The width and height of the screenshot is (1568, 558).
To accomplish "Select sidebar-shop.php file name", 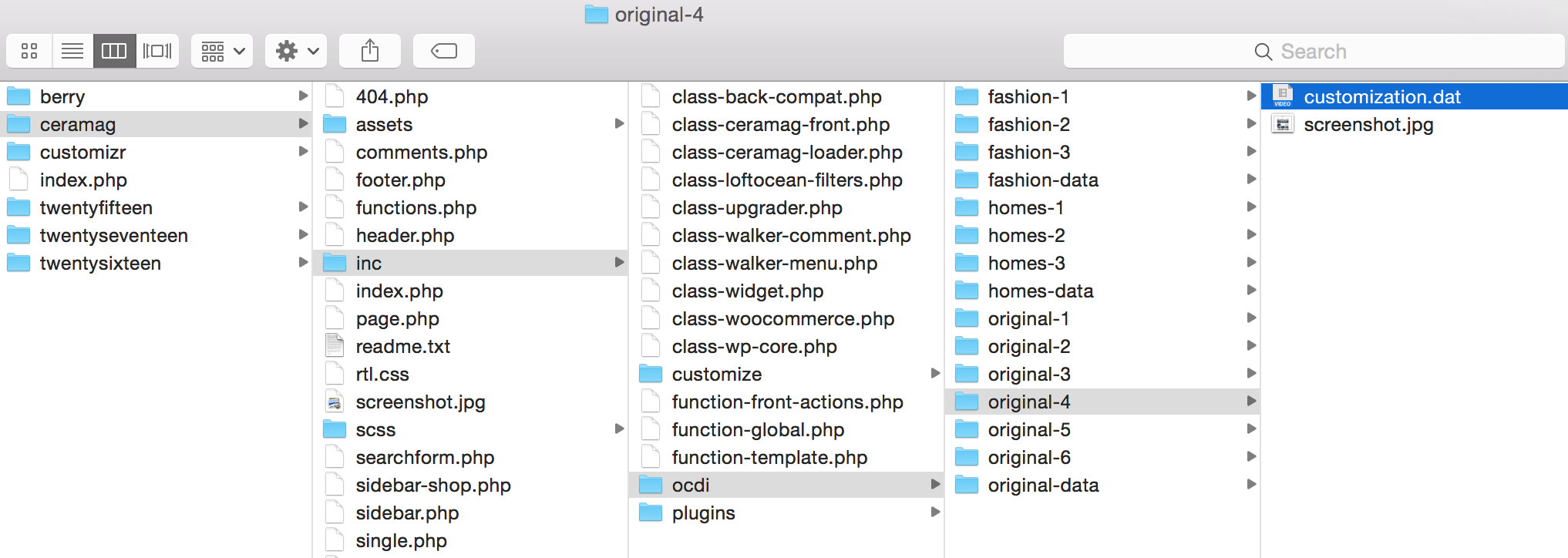I will (x=433, y=485).
